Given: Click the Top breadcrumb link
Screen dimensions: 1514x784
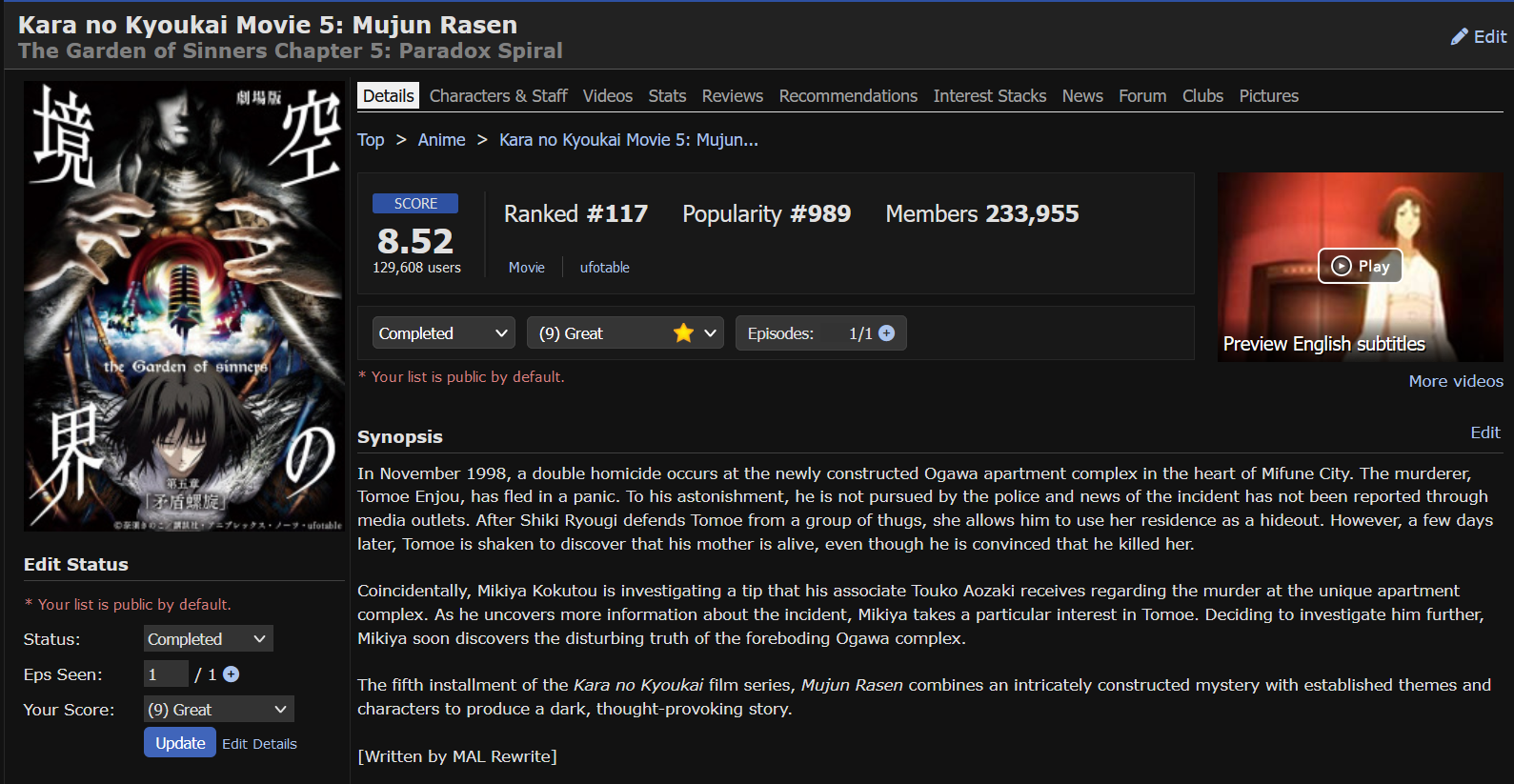Looking at the screenshot, I should [x=371, y=140].
